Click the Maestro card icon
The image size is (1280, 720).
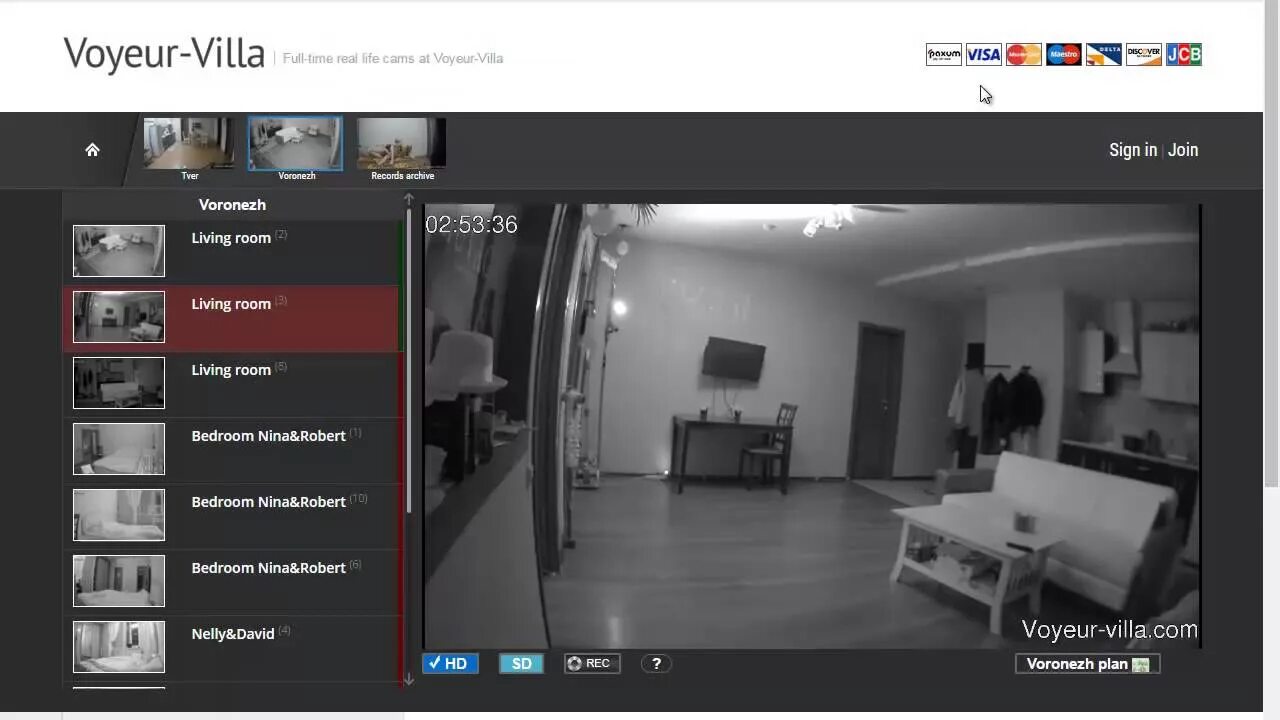pyautogui.click(x=1063, y=55)
